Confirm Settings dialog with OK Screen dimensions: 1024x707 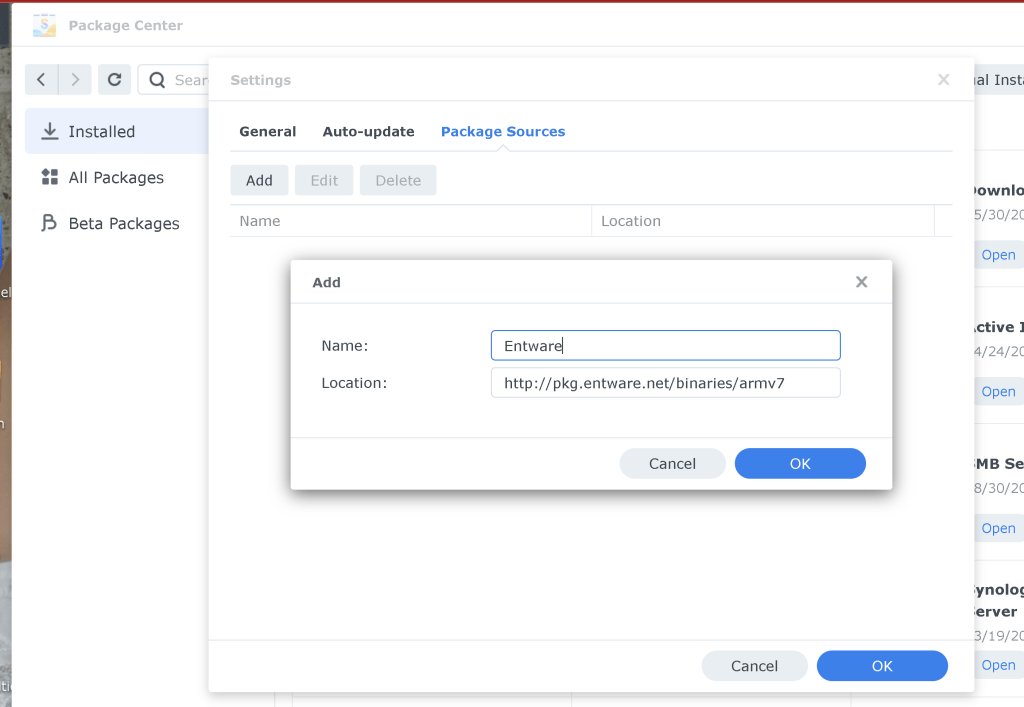point(882,666)
